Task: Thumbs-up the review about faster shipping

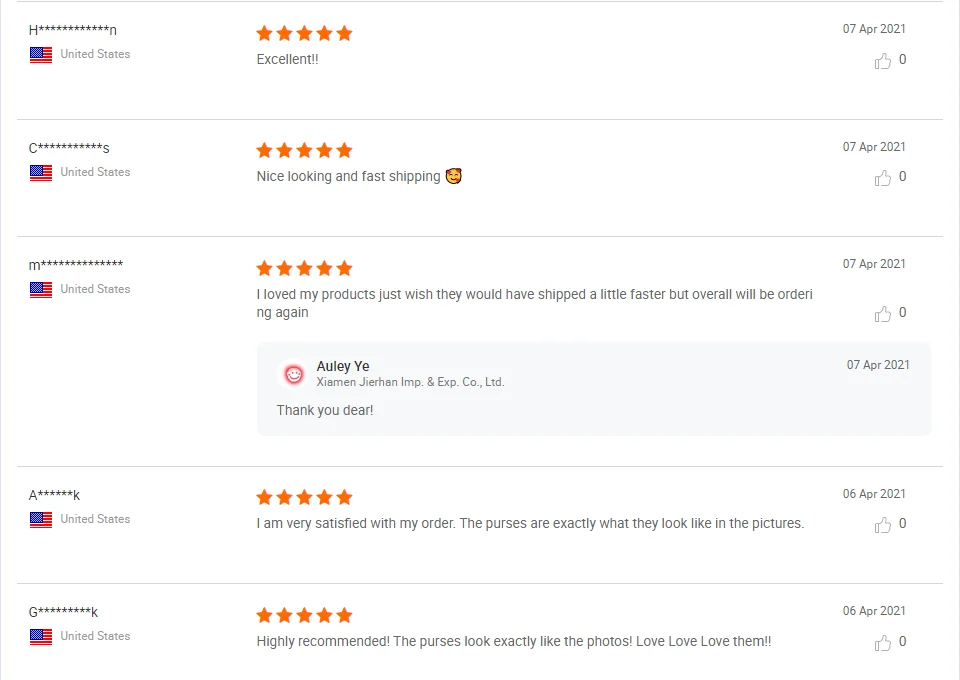Action: click(883, 314)
